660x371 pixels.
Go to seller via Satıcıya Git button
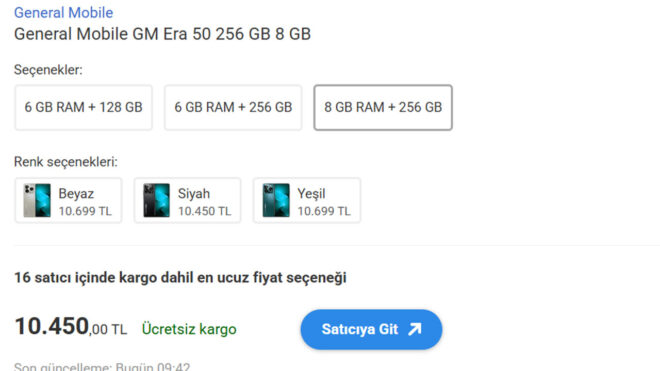[x=371, y=329]
